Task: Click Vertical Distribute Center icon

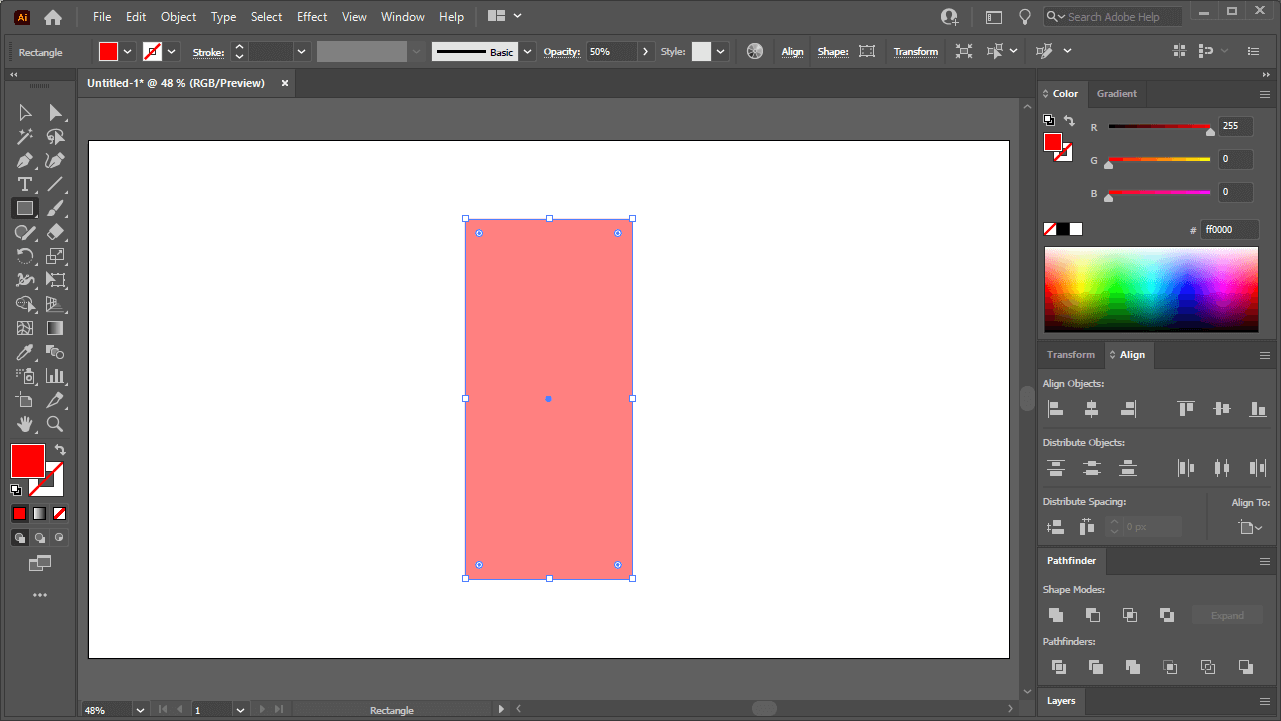Action: tap(1092, 467)
